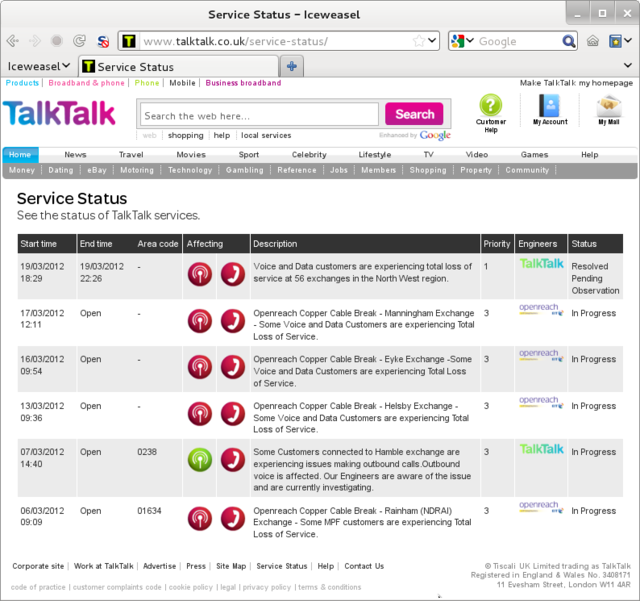Viewport: 640px width, 601px height.
Task: Click the green broadband icon in the Hamble row
Action: (200, 459)
